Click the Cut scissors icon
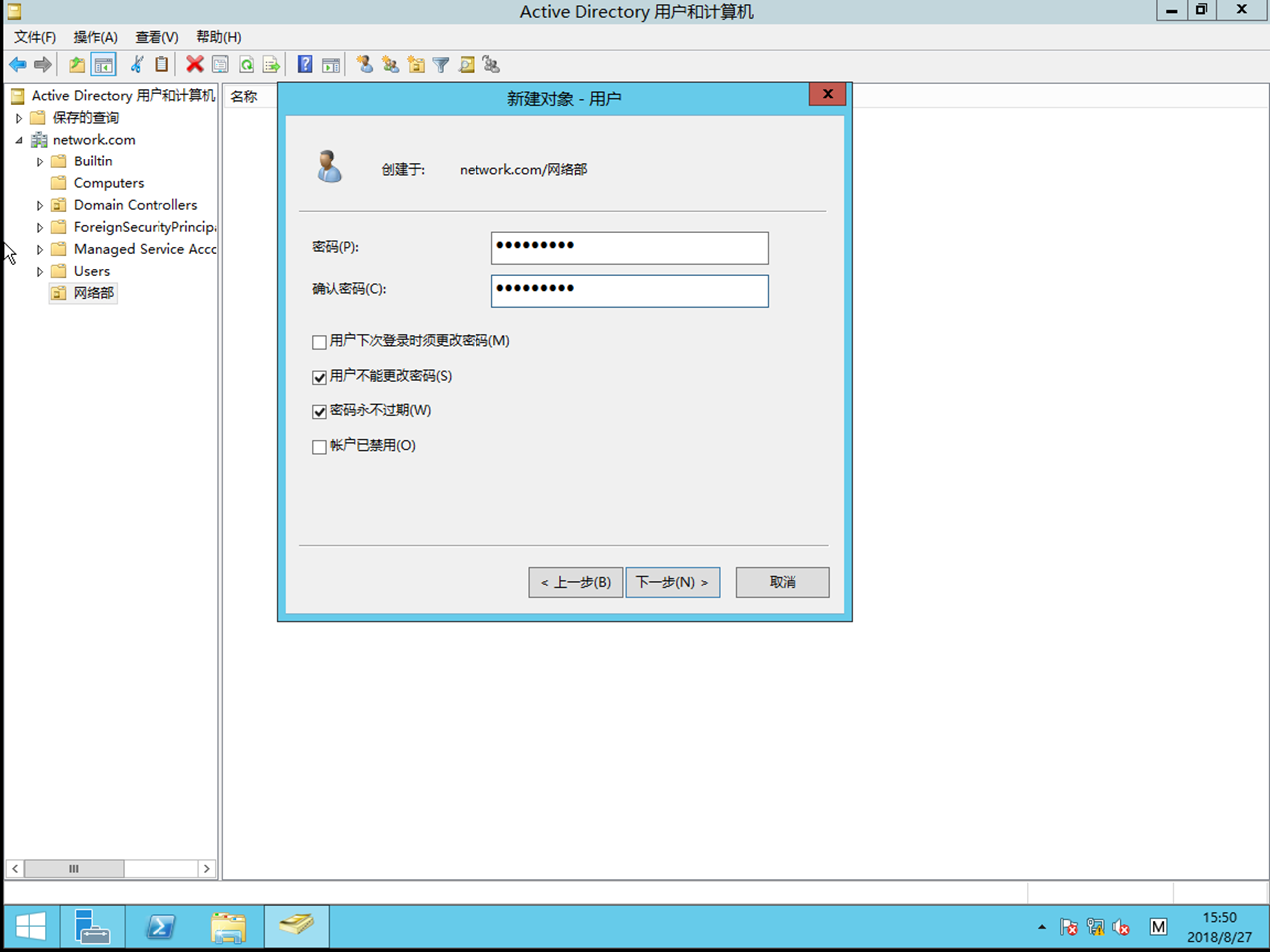Viewport: 1270px width, 952px height. tap(137, 65)
